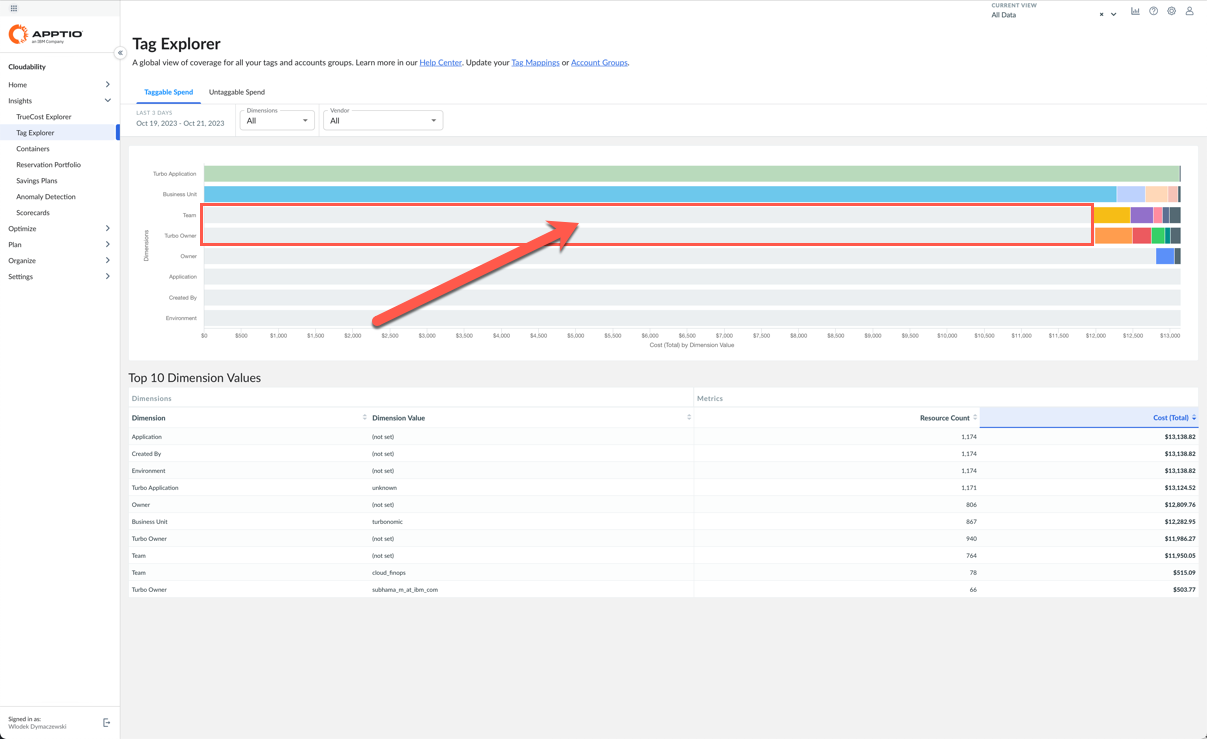Click the Oct 19 – Oct 21, 2023 date range
Image resolution: width=1207 pixels, height=739 pixels.
pyautogui.click(x=180, y=123)
